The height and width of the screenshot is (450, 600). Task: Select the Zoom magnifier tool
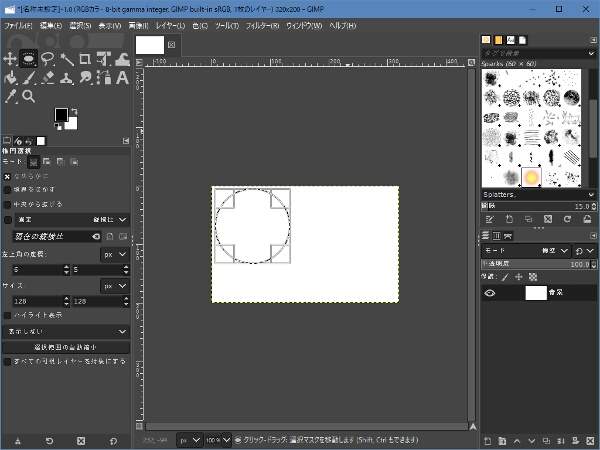pos(29,96)
